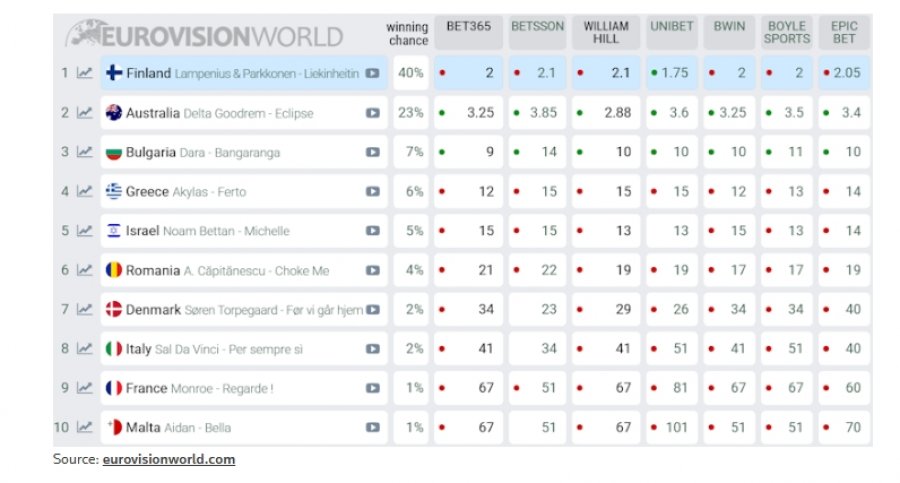Click Finland's 40% winning chance
900x483 pixels.
(411, 73)
